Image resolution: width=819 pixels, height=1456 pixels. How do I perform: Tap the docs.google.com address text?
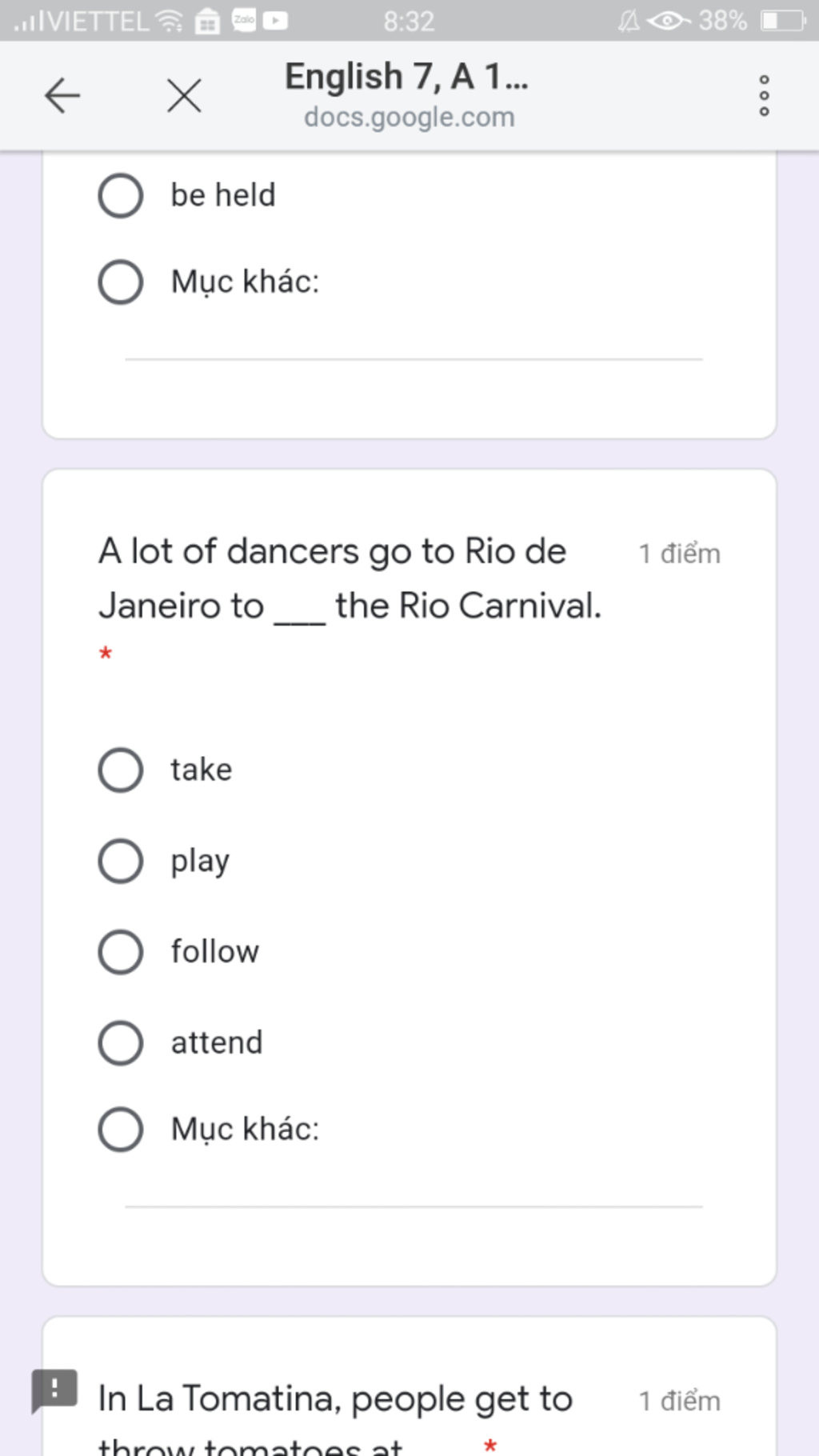pos(409,117)
